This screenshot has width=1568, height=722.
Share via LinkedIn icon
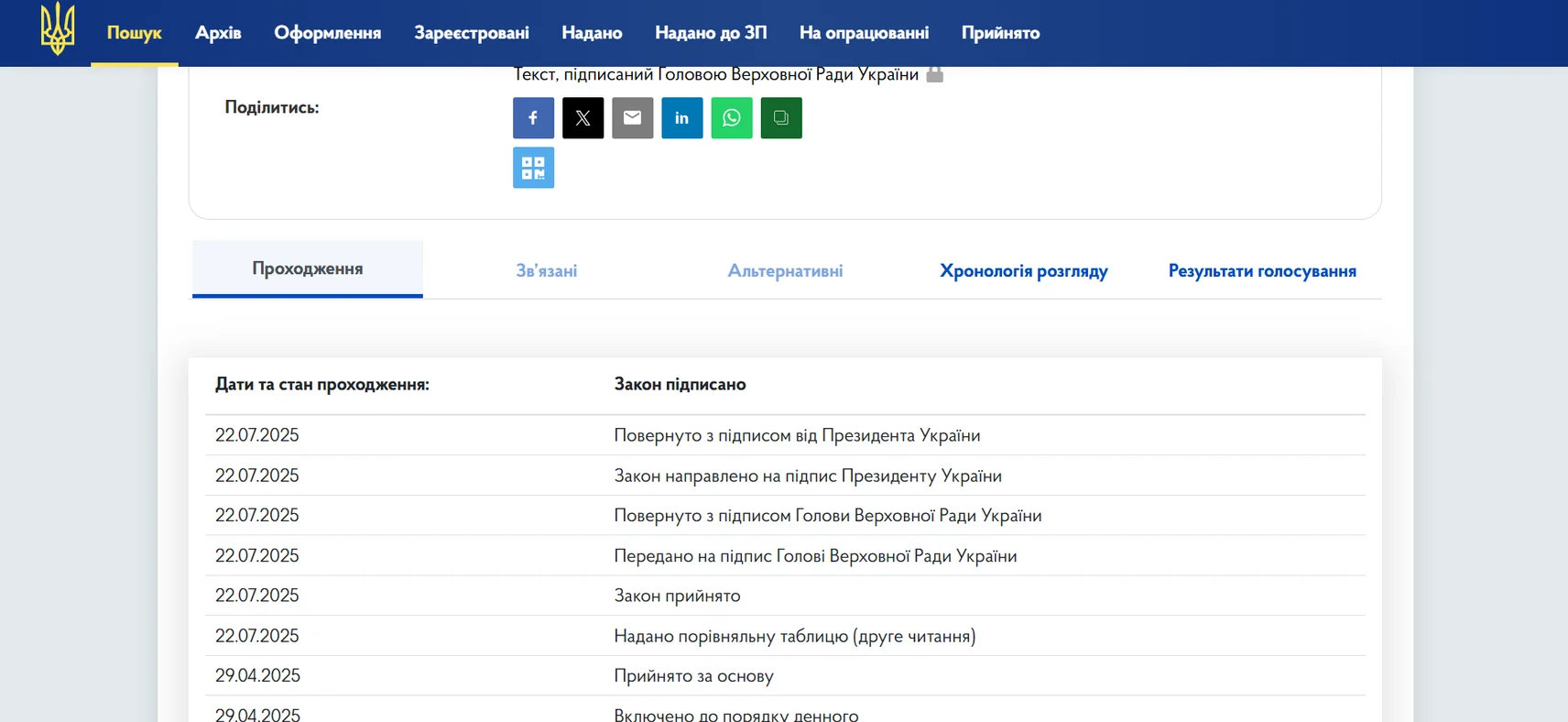681,118
